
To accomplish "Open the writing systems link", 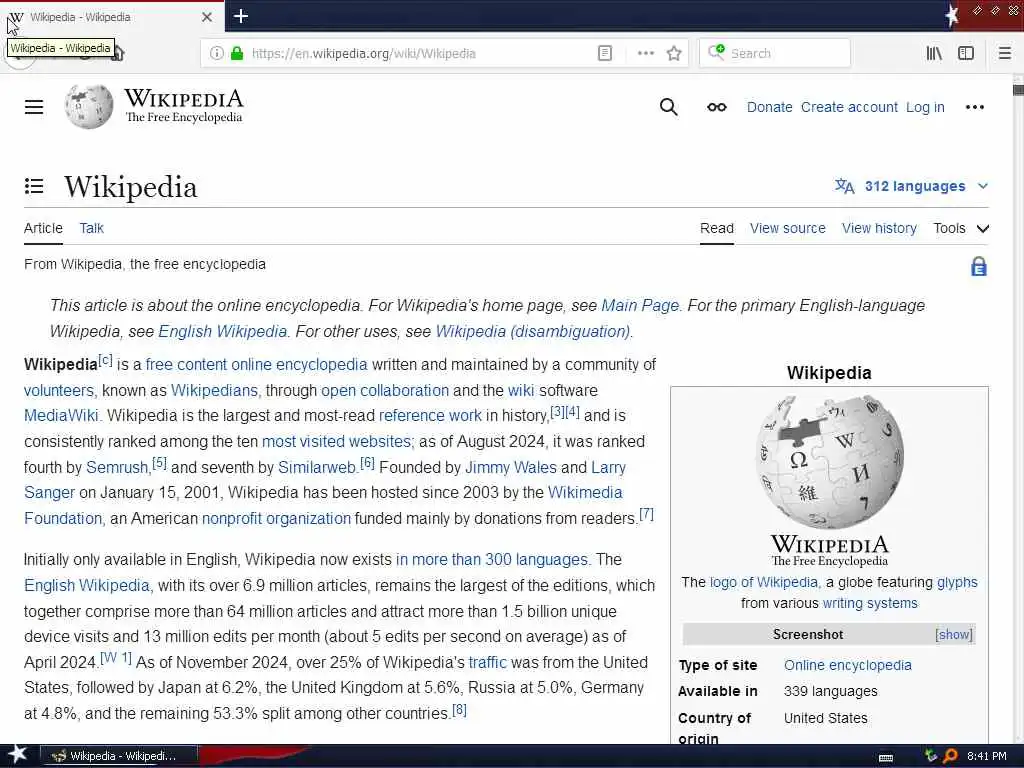I will pyautogui.click(x=870, y=603).
